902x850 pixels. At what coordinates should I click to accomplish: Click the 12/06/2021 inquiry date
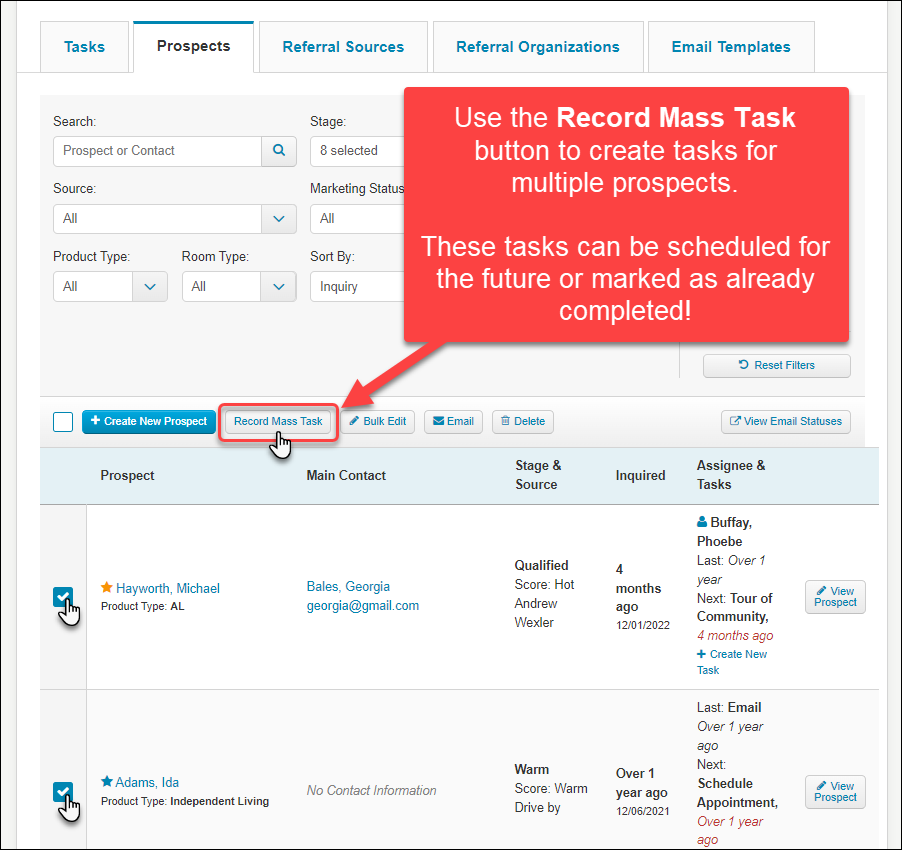tap(643, 811)
